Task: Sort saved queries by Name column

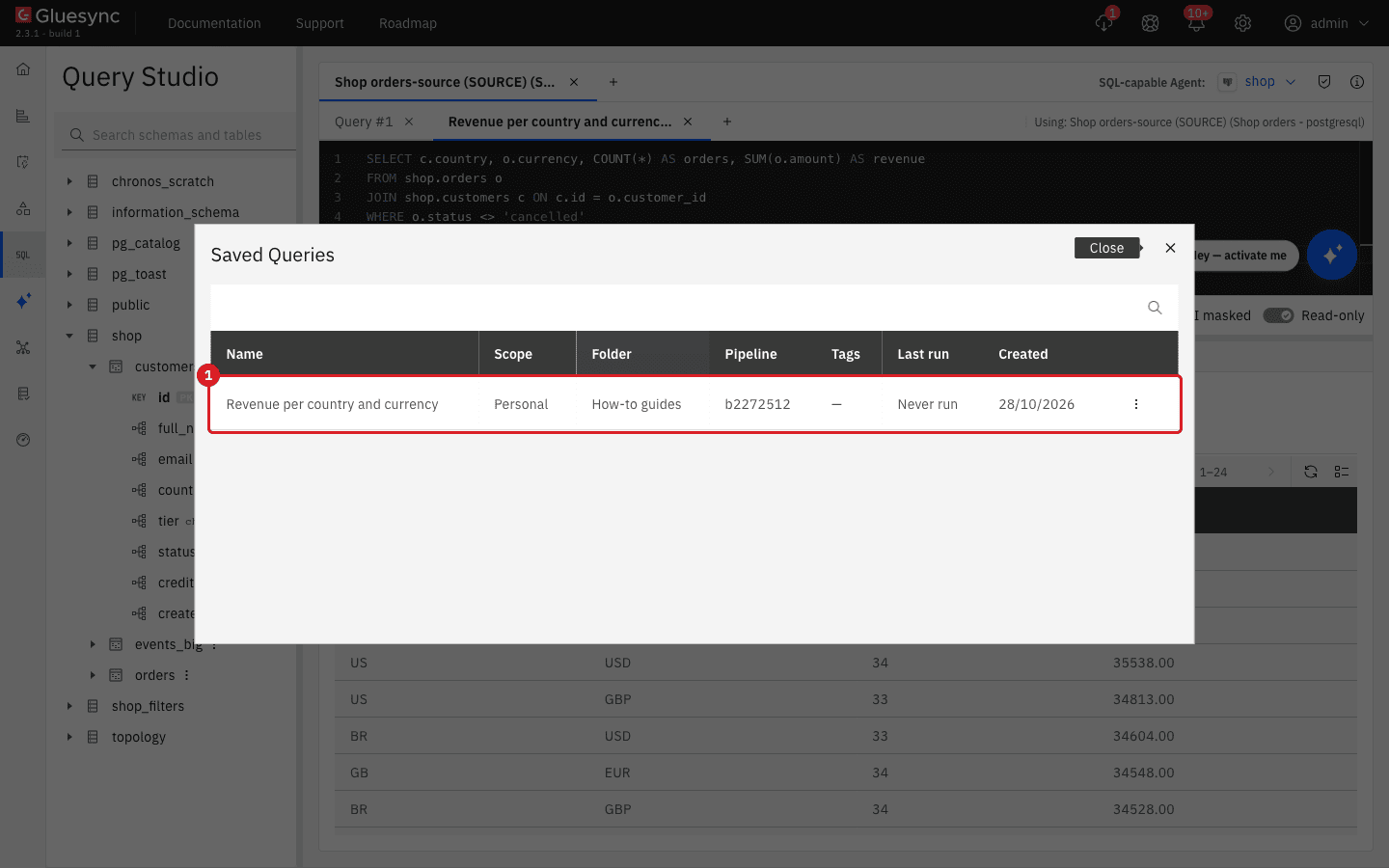Action: (344, 354)
